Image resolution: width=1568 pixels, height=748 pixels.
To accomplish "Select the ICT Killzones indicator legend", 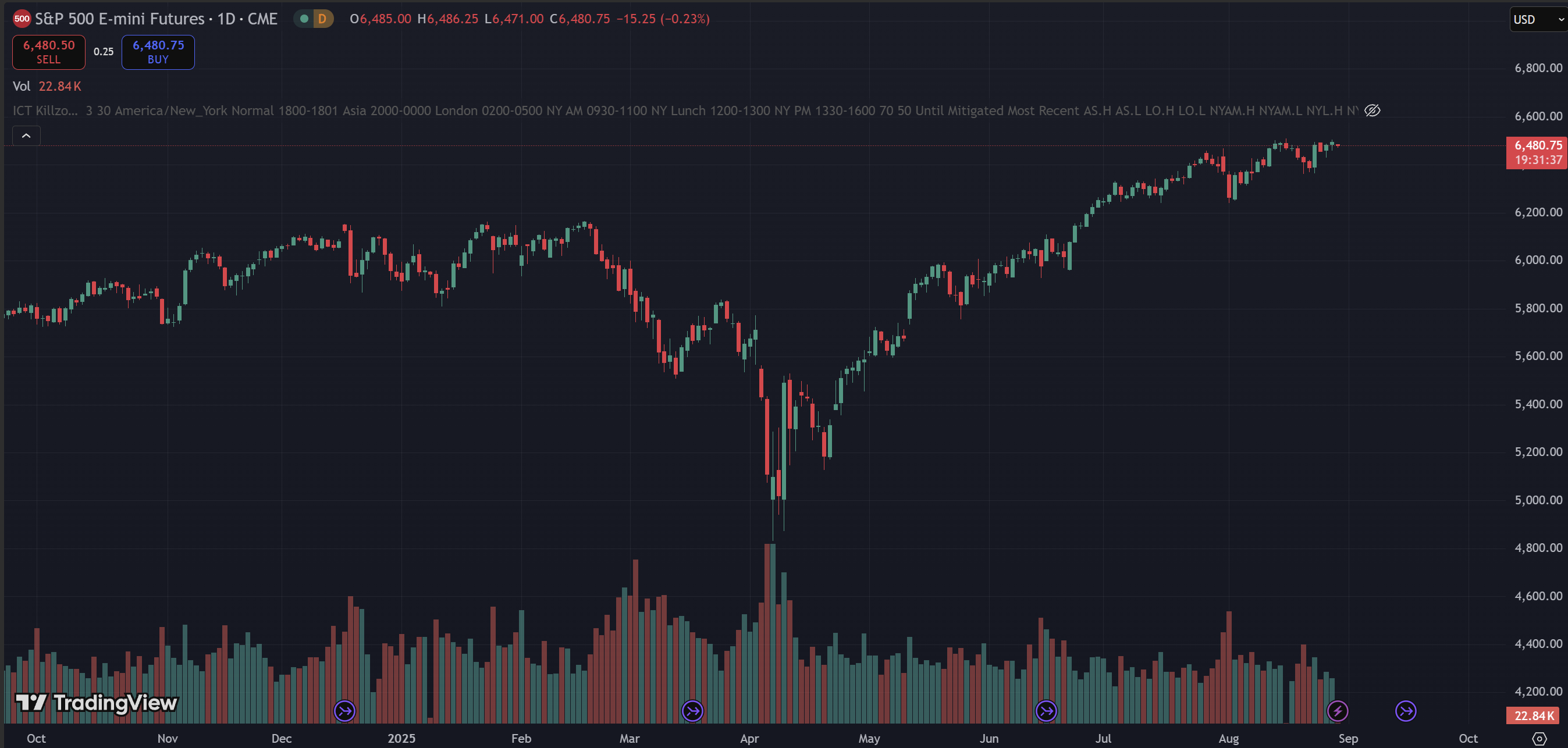I will pos(45,111).
